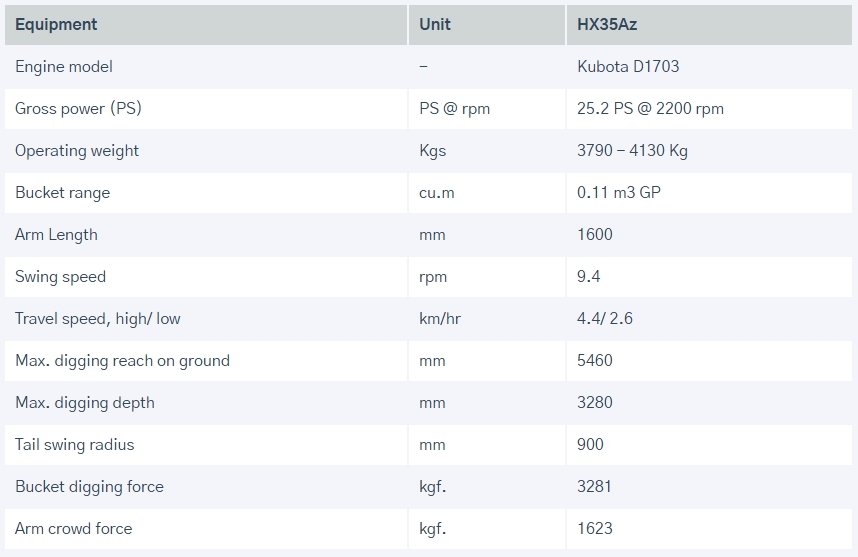This screenshot has width=858, height=557.
Task: Select the Engine model row label
Action: click(x=64, y=67)
